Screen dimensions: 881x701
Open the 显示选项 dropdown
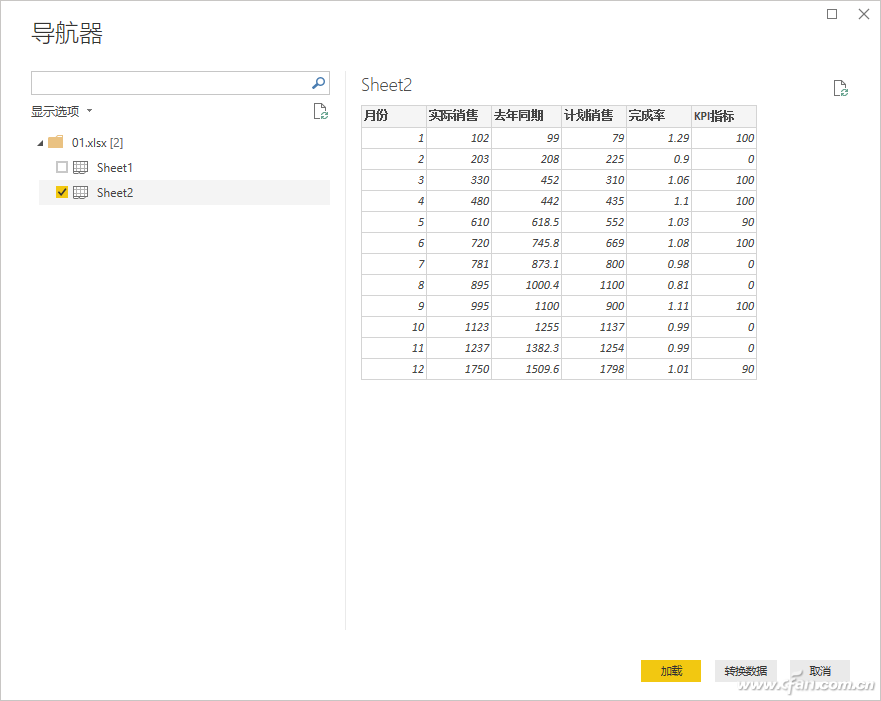pyautogui.click(x=61, y=111)
